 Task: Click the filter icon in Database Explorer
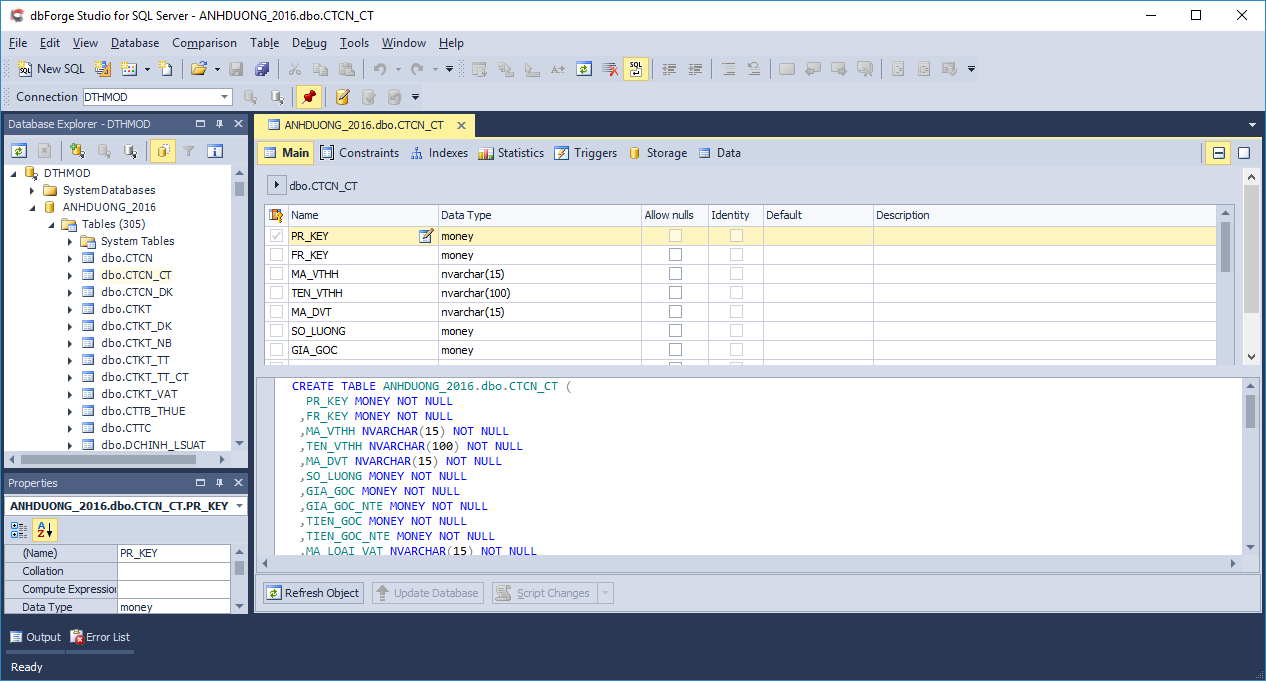(191, 150)
